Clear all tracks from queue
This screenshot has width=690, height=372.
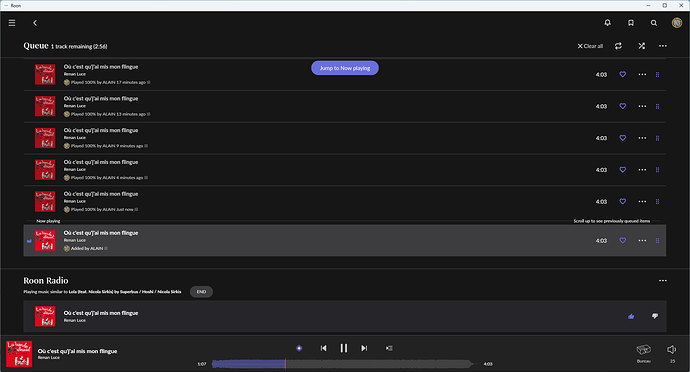(590, 46)
